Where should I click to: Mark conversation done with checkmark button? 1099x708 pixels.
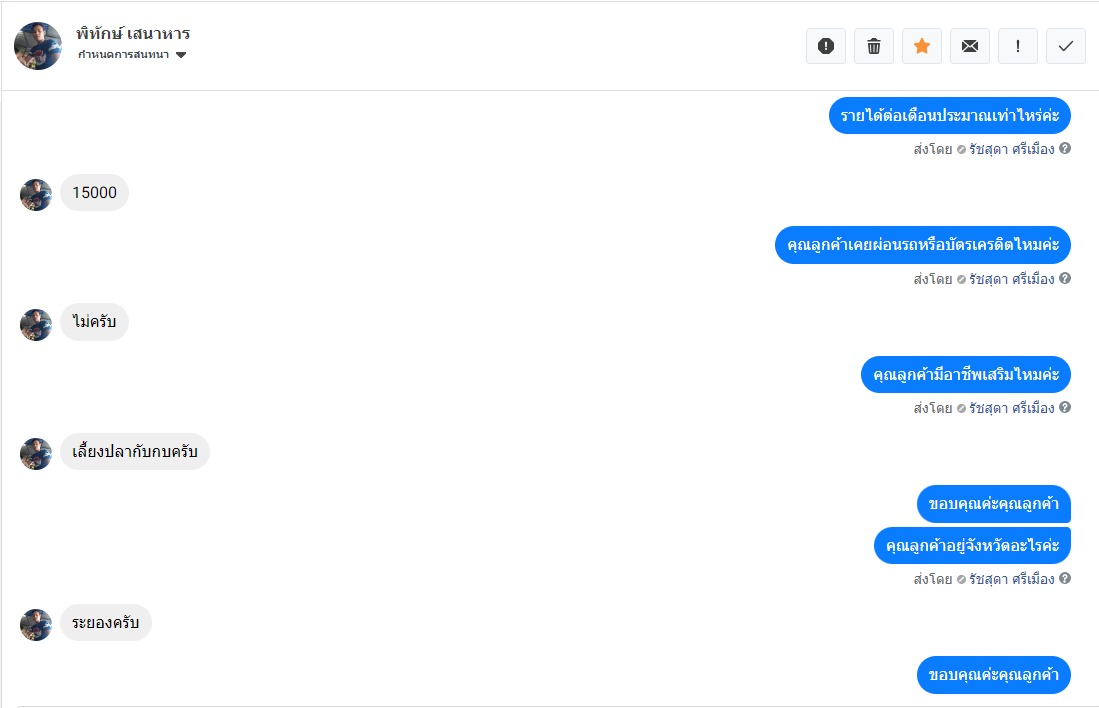click(1065, 46)
